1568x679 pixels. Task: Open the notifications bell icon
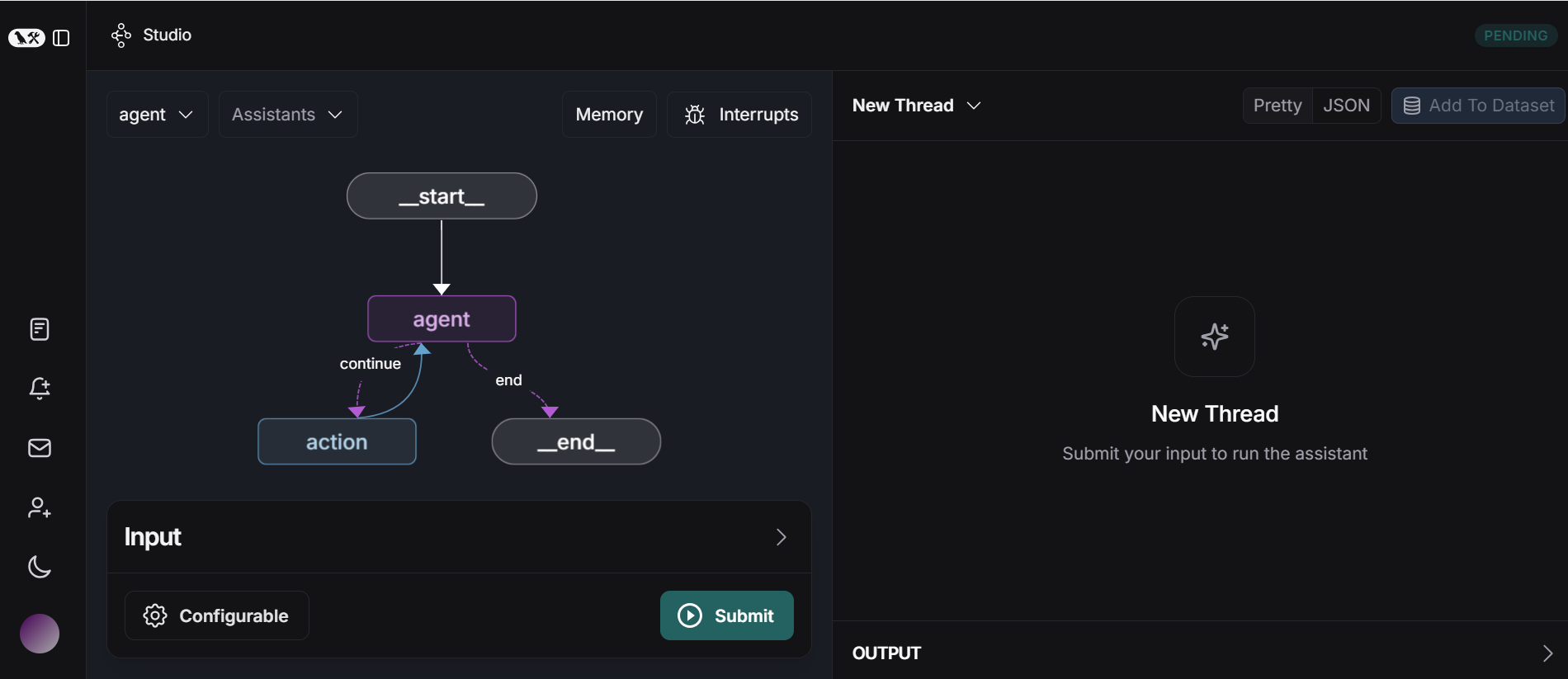tap(40, 389)
